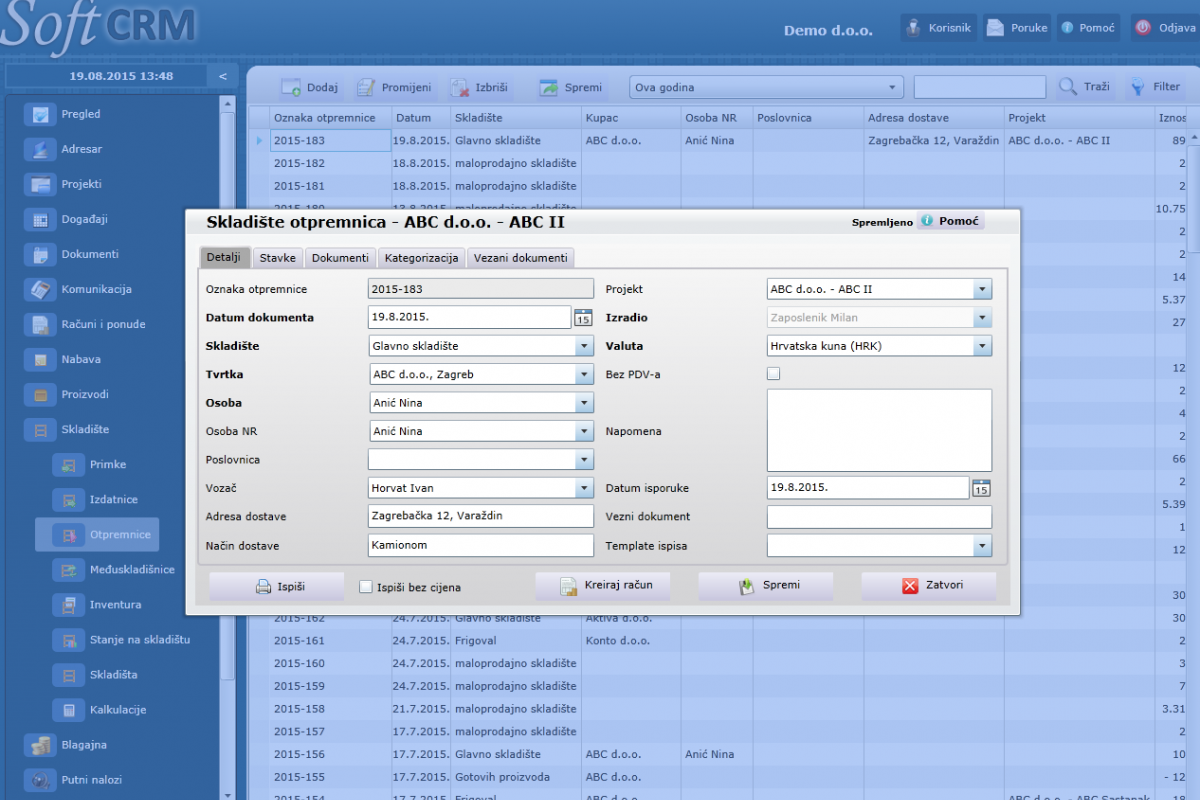The image size is (1200, 800).
Task: Switch to the Stavke tab
Action: [x=277, y=257]
